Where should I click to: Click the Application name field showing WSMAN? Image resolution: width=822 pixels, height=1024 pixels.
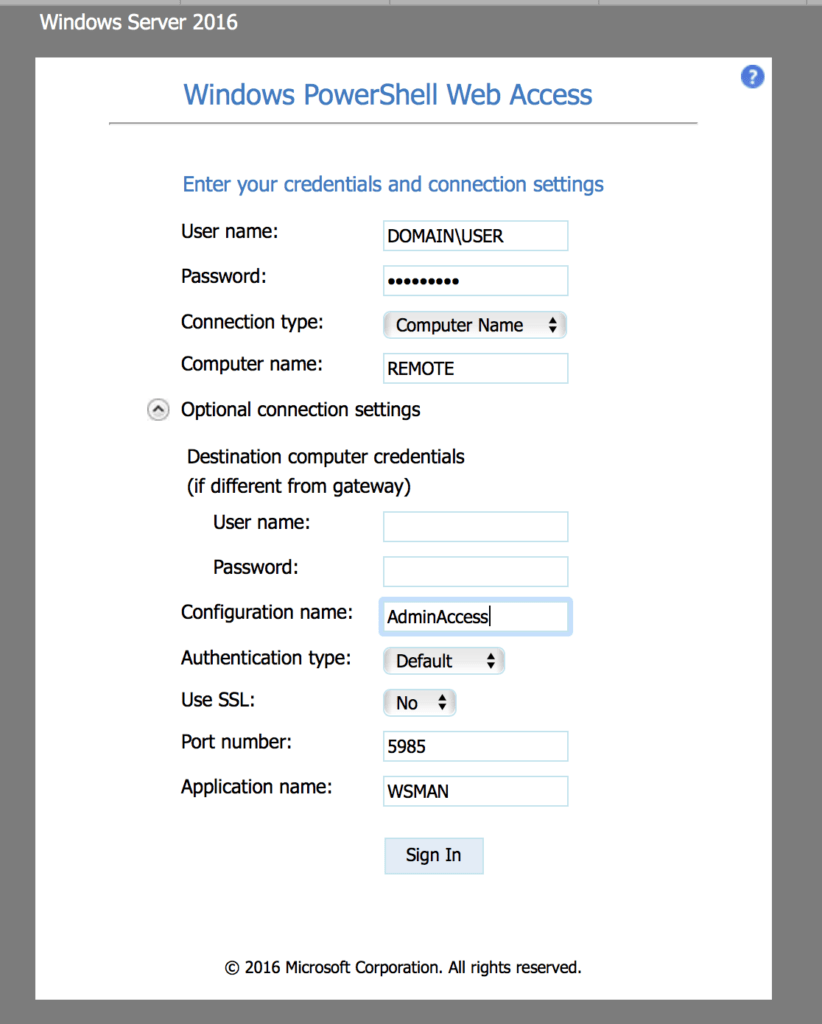[x=475, y=791]
